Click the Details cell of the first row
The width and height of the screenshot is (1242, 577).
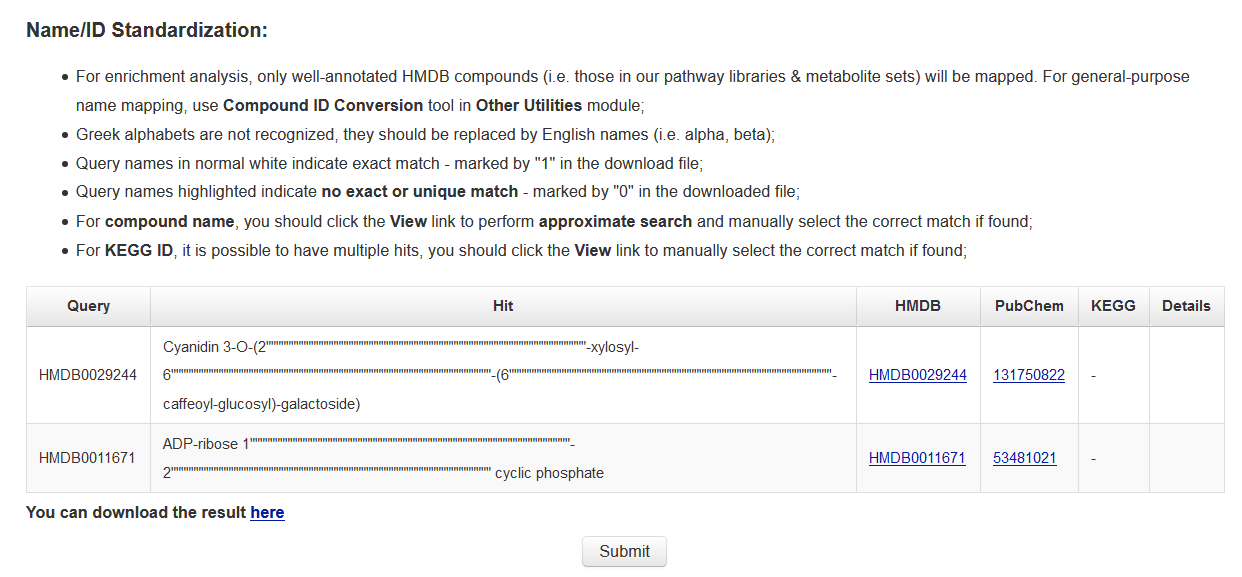[1186, 375]
